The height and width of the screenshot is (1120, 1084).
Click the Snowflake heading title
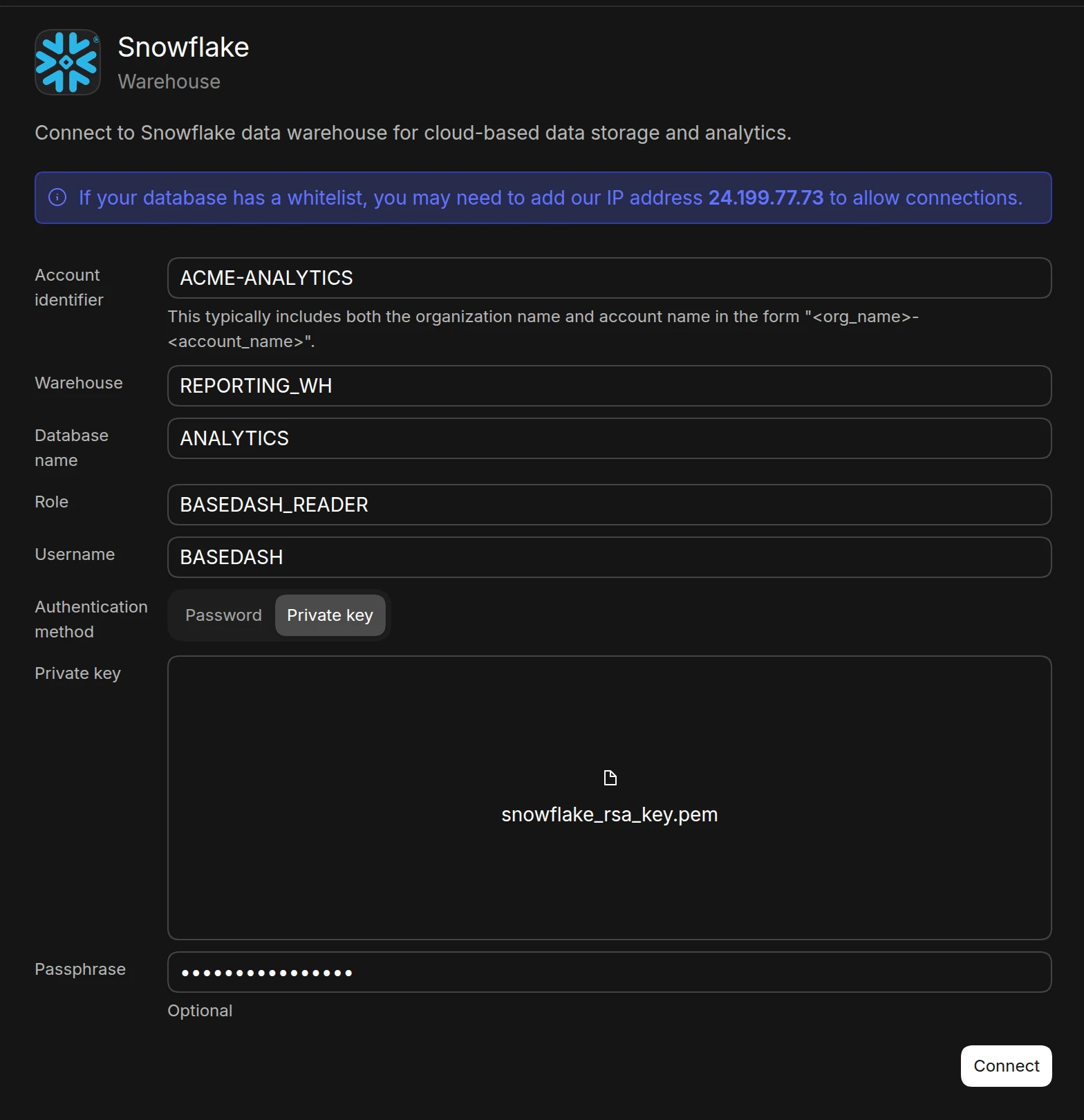(x=183, y=47)
